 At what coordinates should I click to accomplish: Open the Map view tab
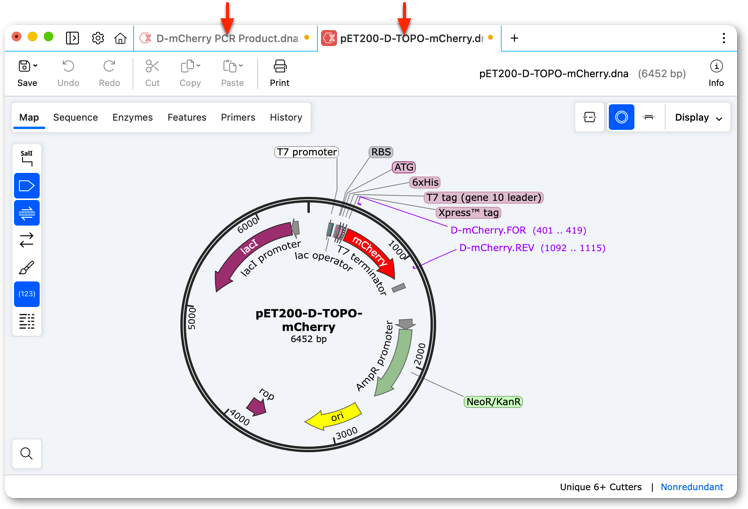point(29,117)
